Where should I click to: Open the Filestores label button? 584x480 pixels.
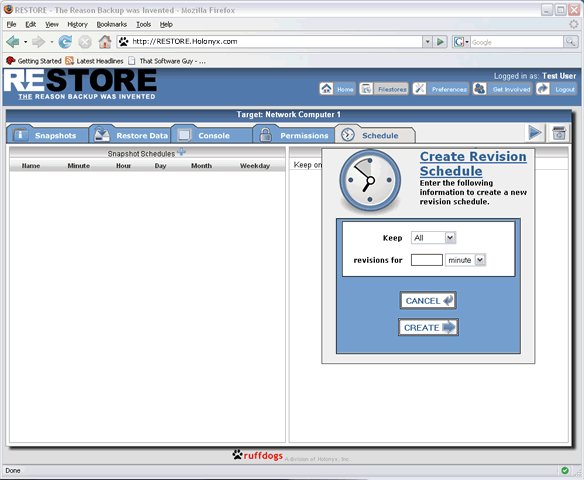[x=392, y=89]
